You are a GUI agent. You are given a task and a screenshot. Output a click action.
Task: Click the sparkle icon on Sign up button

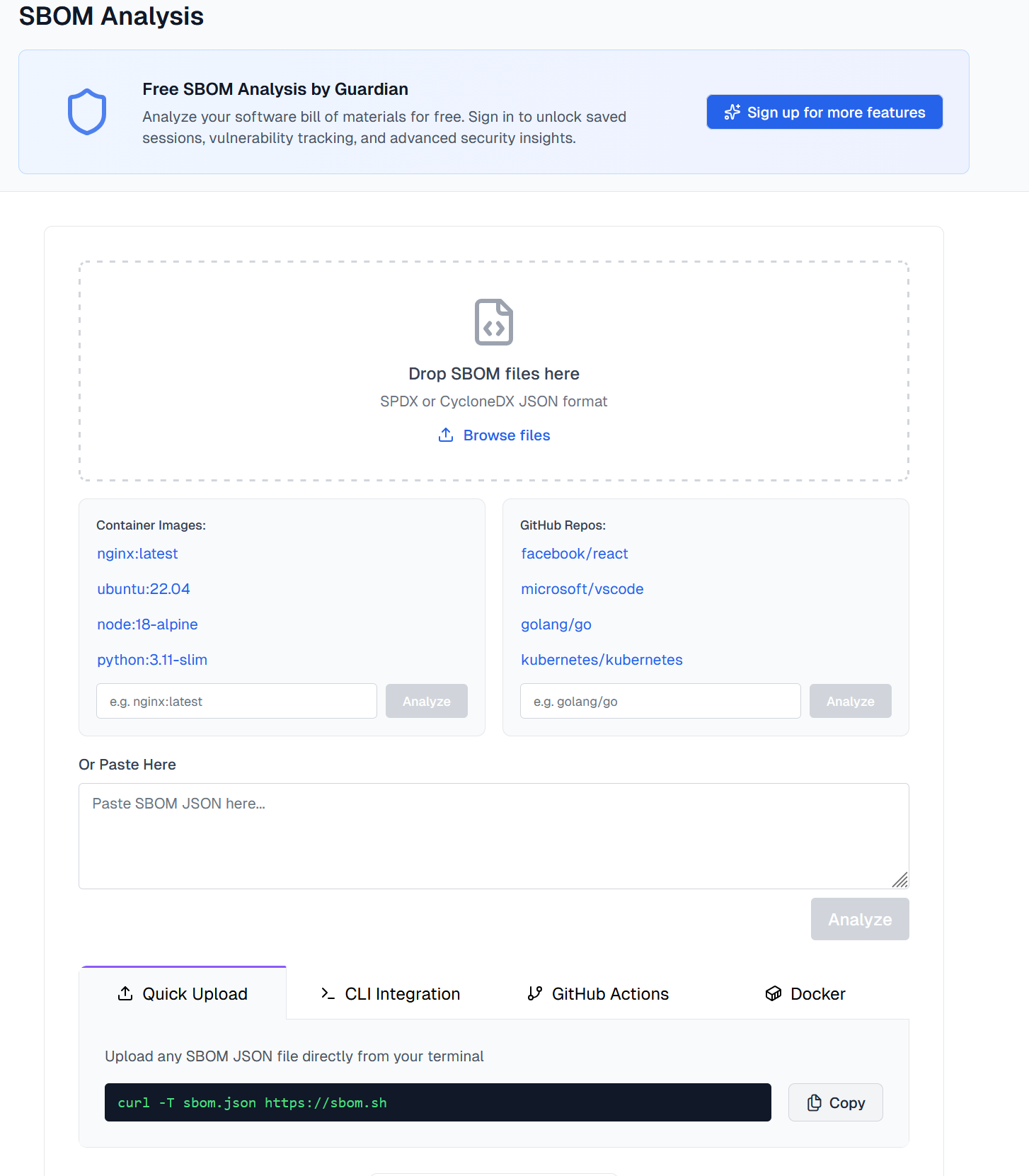pos(732,113)
